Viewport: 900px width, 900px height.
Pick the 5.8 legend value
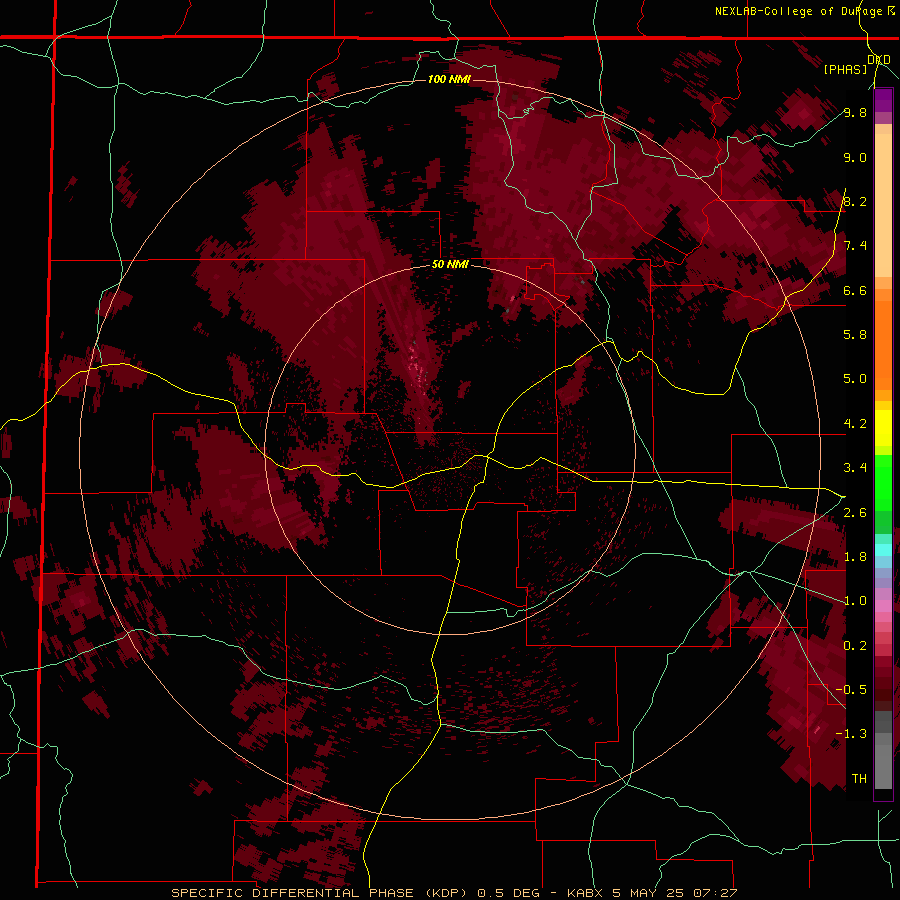click(855, 335)
